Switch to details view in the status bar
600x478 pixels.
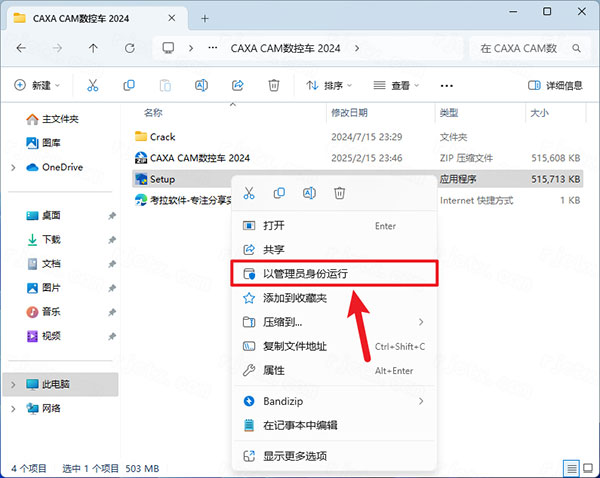click(571, 468)
